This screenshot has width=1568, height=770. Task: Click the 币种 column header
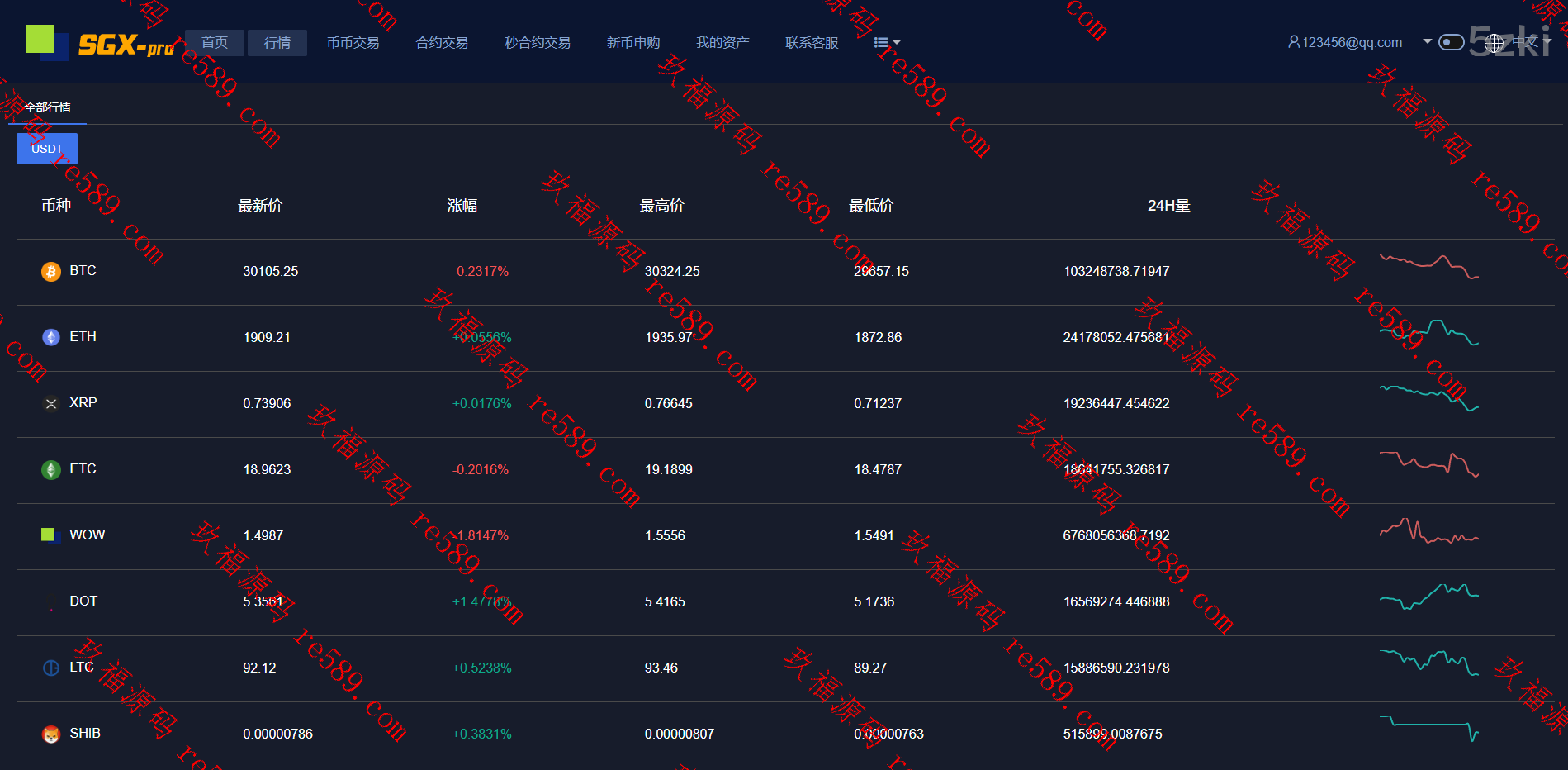coord(56,206)
